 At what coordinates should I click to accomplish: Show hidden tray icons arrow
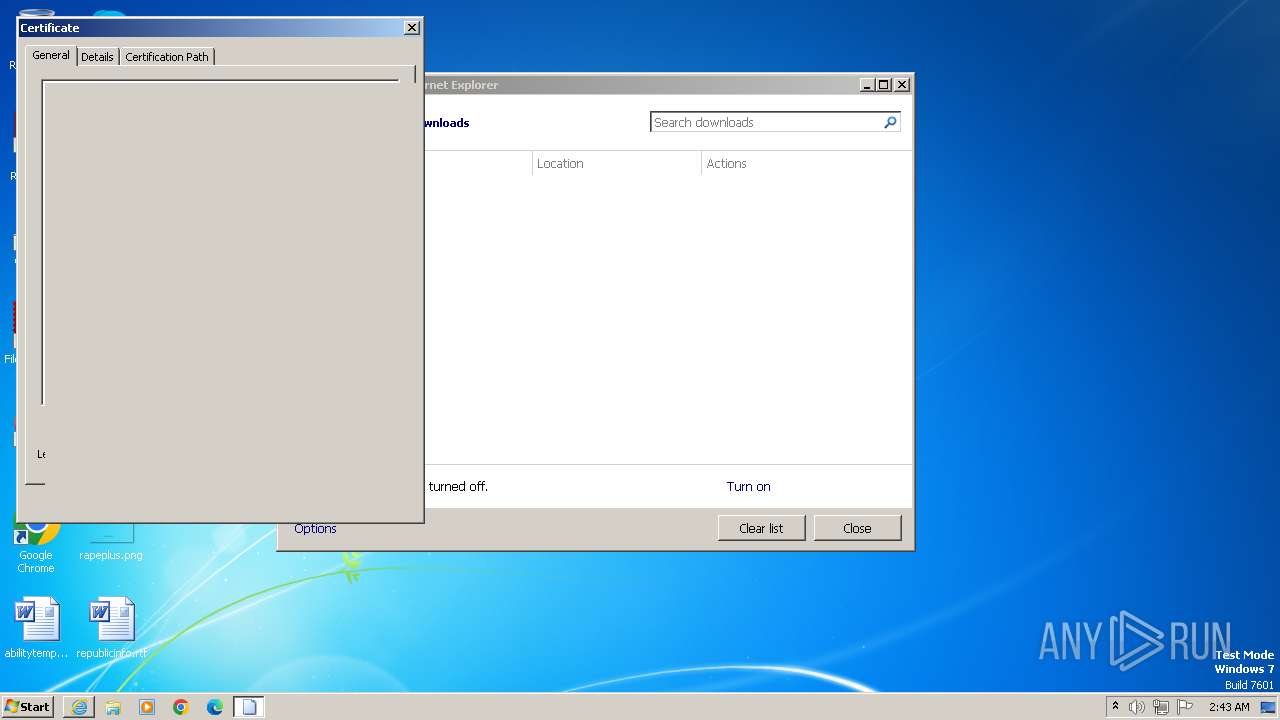coord(1115,706)
